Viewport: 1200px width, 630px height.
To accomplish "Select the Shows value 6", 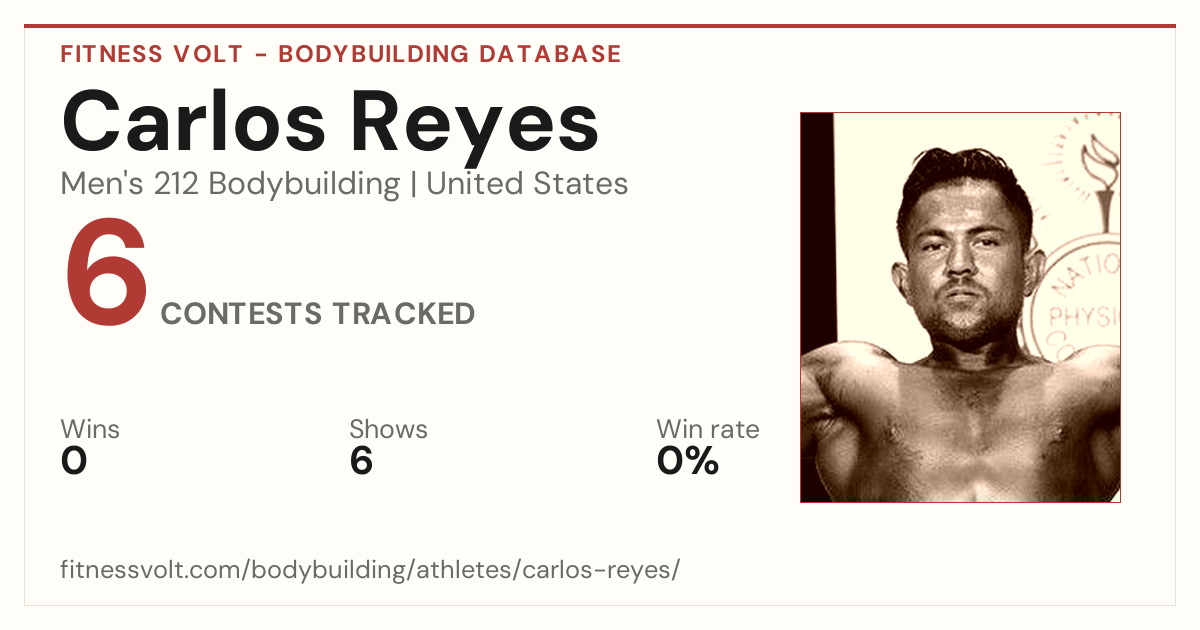I will 361,461.
